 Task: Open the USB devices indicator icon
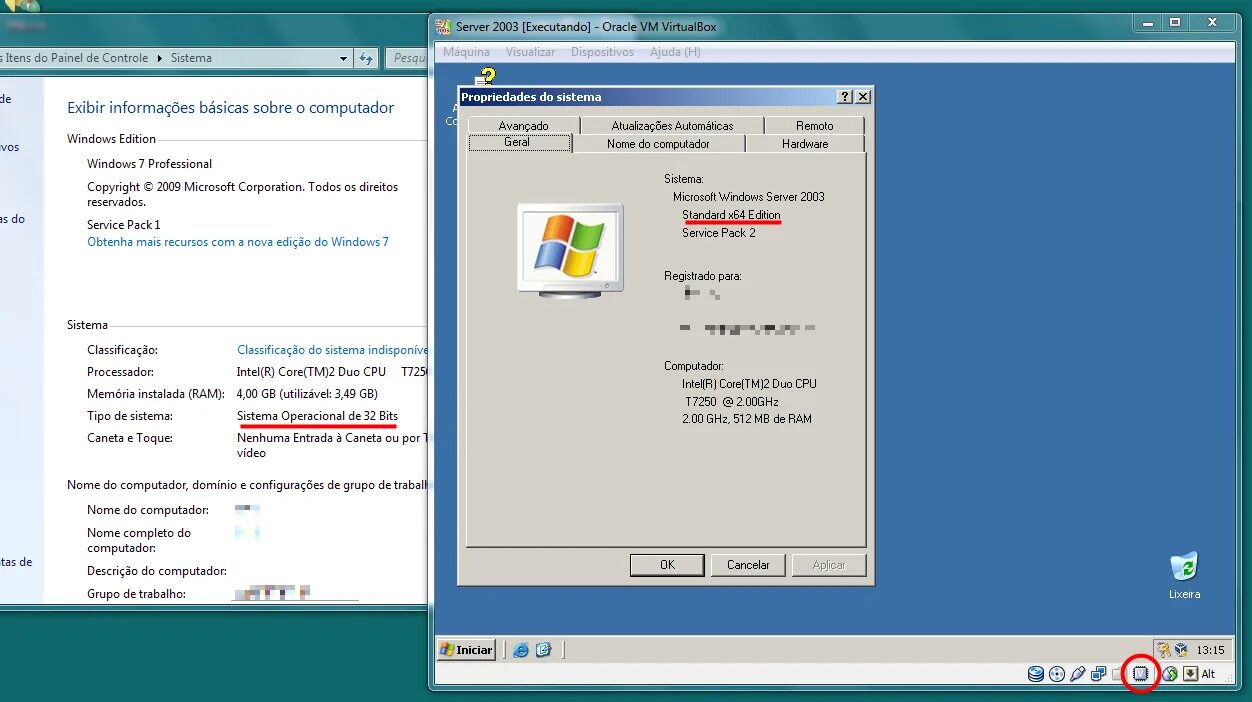(1077, 674)
